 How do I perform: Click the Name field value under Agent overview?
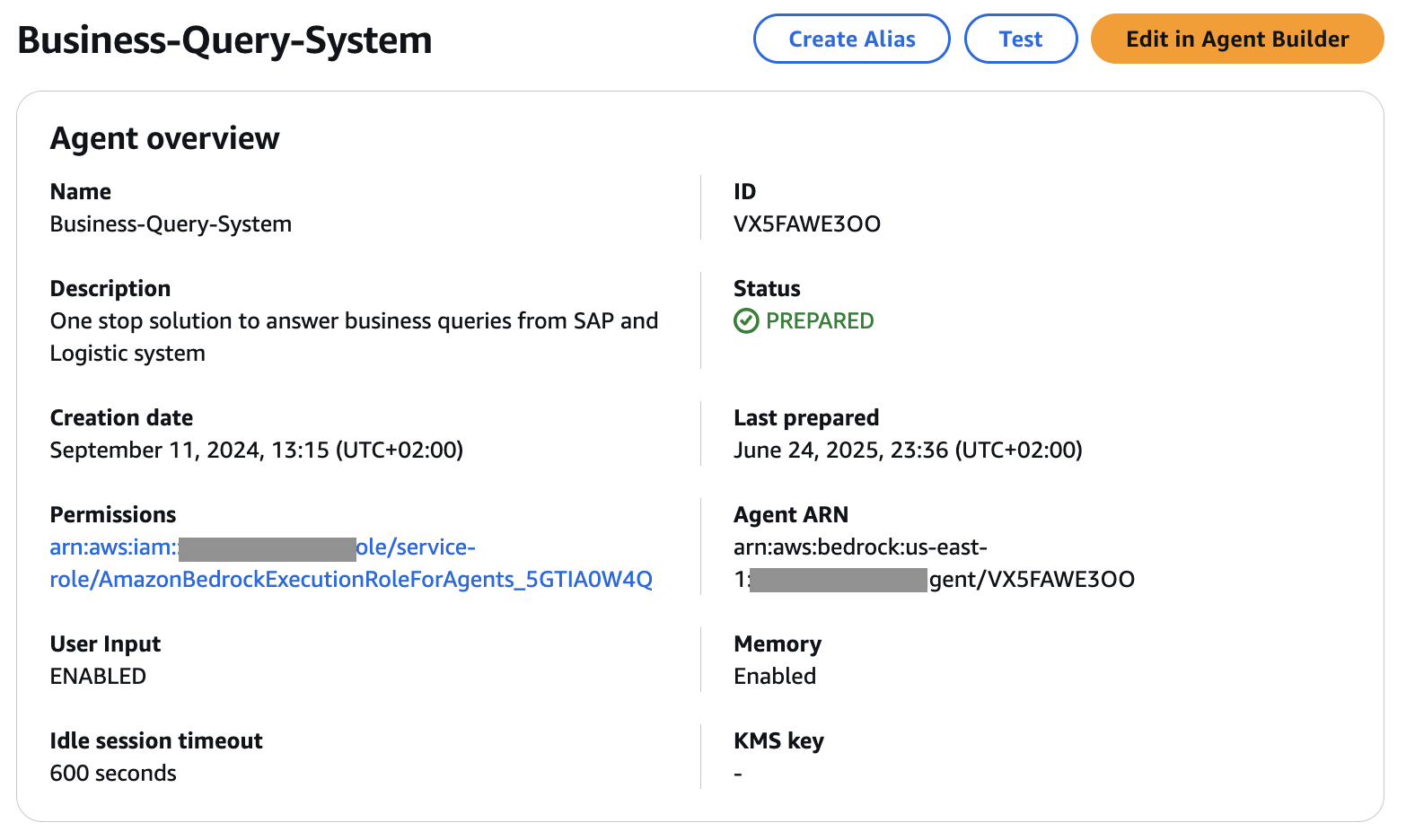click(x=171, y=224)
